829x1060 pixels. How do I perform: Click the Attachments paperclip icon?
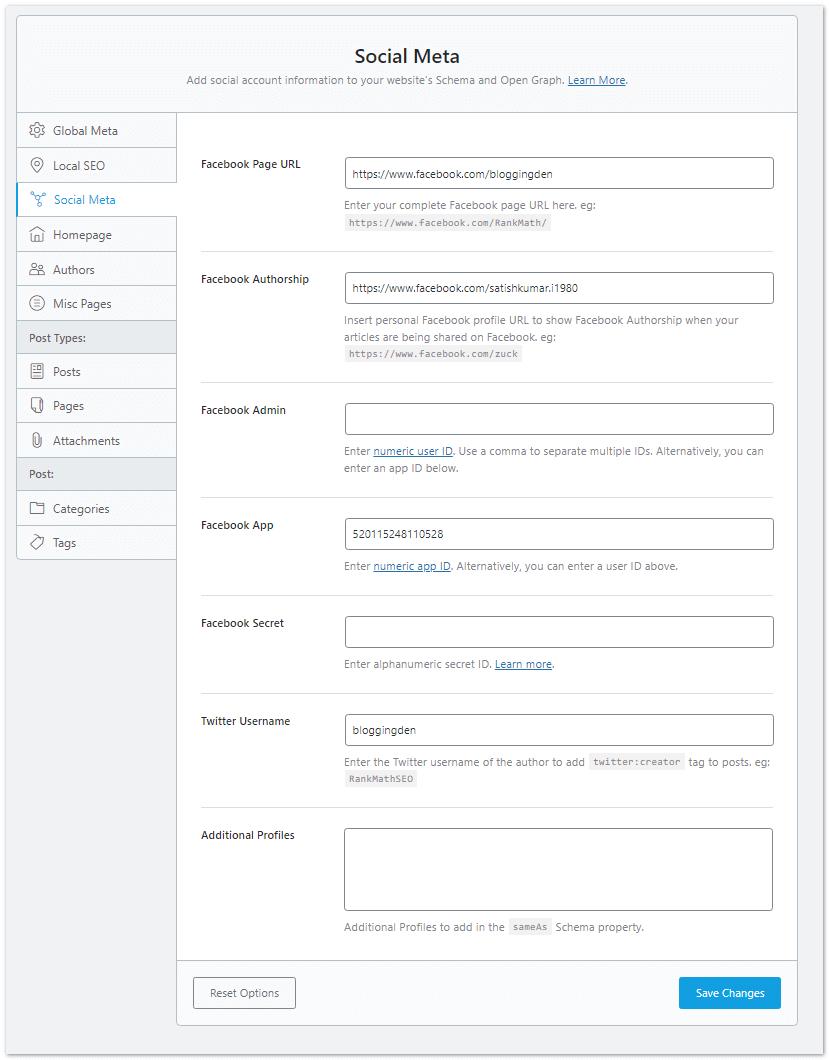(x=37, y=441)
